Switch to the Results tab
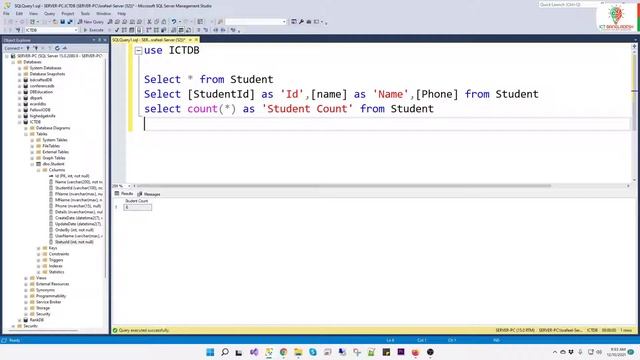The height and width of the screenshot is (360, 640). [124, 194]
